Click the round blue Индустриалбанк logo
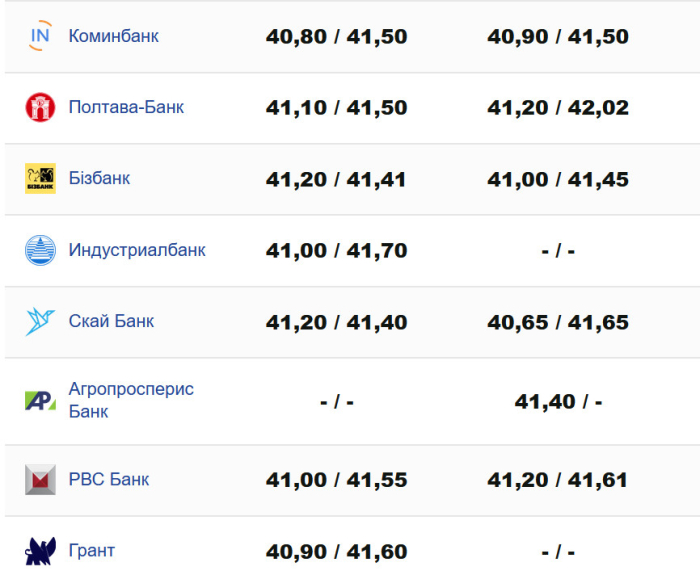Image resolution: width=700 pixels, height=575 pixels. coord(40,250)
